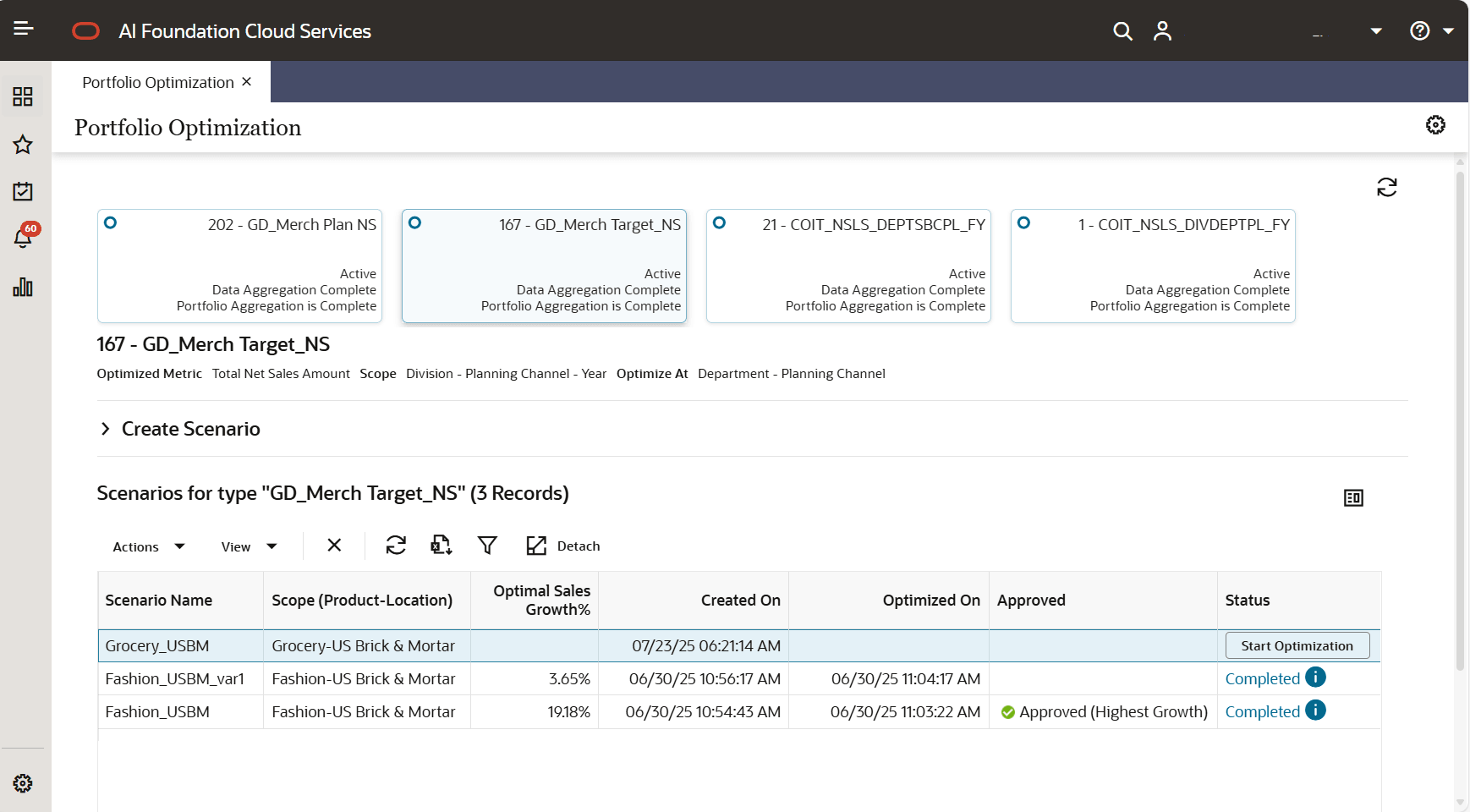
Task: Select the Fashion_USBM_var1 scenario cell
Action: click(180, 679)
